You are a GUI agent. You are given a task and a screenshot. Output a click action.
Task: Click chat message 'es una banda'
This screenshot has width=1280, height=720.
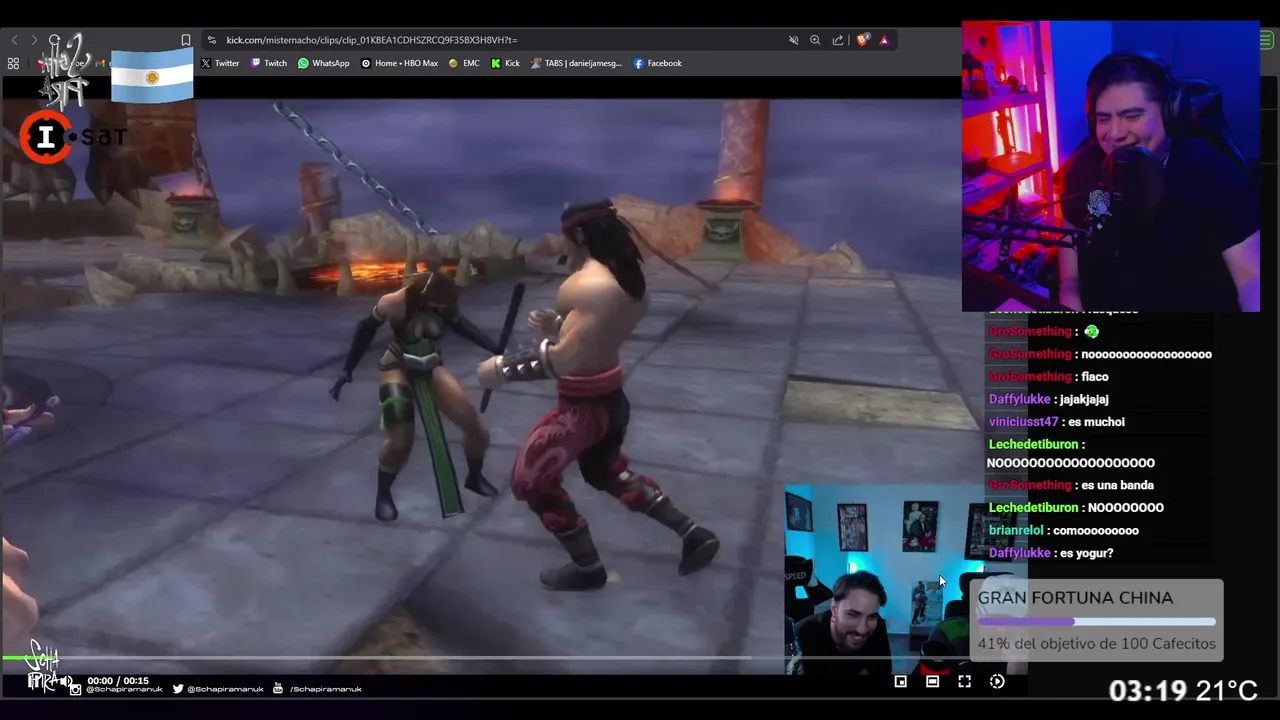click(1117, 486)
